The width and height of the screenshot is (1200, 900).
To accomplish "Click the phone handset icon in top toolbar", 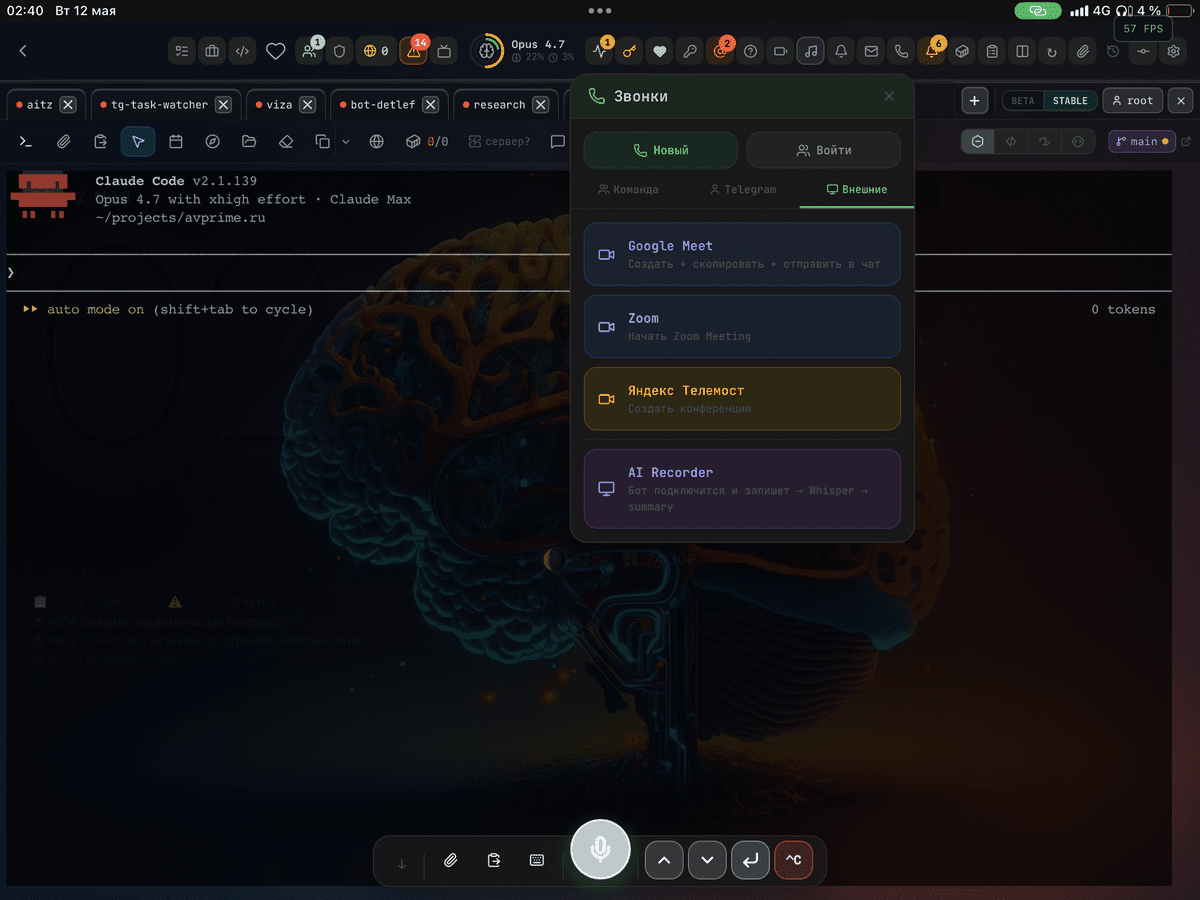I will (x=902, y=51).
